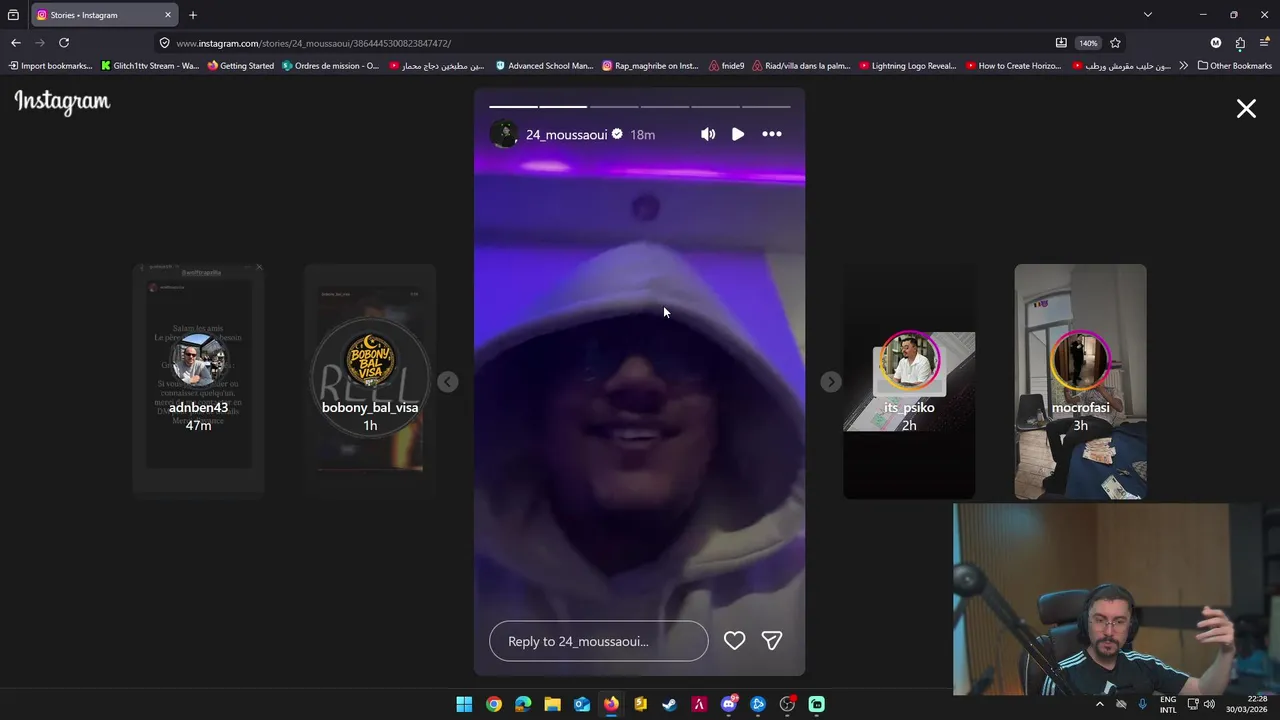Open Discord from the taskbar
Viewport: 1280px width, 720px height.
[x=728, y=704]
